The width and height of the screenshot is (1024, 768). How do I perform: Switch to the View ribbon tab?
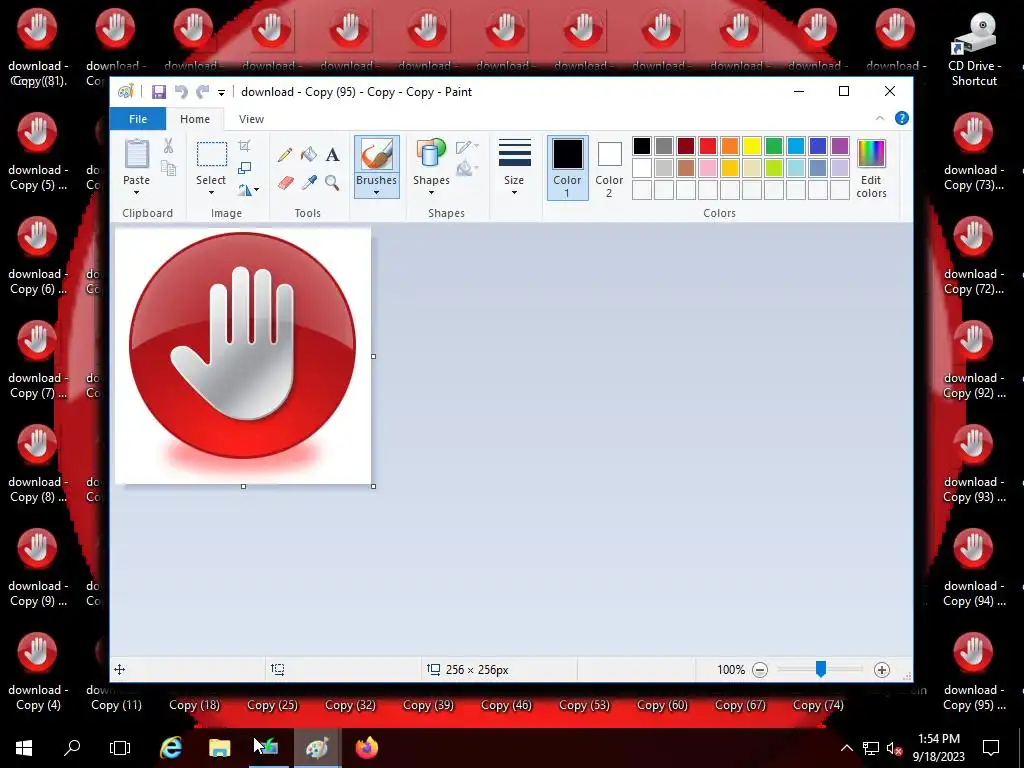pyautogui.click(x=251, y=119)
